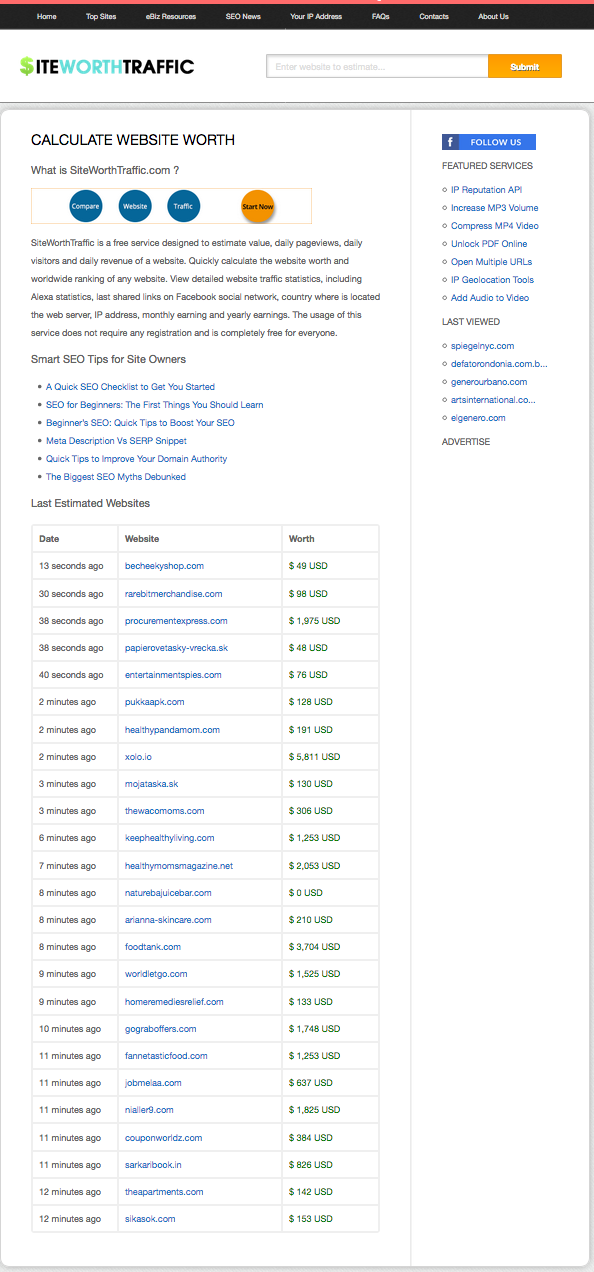
Task: Open SEO for Beginners article link
Action: pyautogui.click(x=155, y=405)
